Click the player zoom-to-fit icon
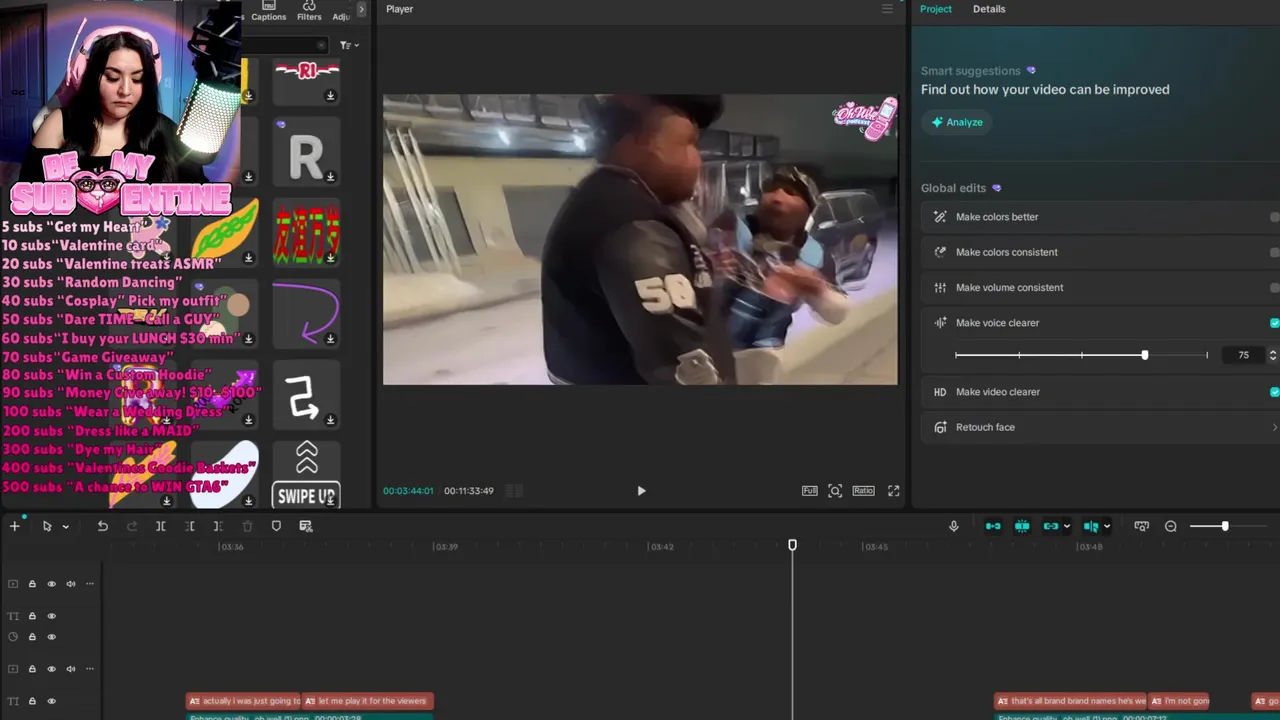This screenshot has height=720, width=1280. coord(835,491)
